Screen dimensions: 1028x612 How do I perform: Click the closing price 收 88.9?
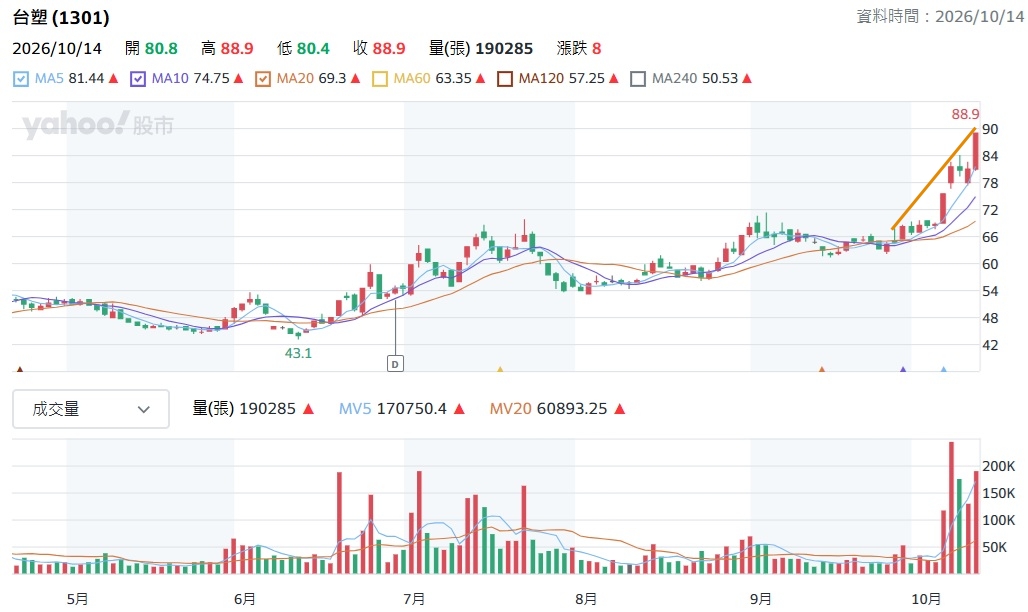[x=379, y=49]
